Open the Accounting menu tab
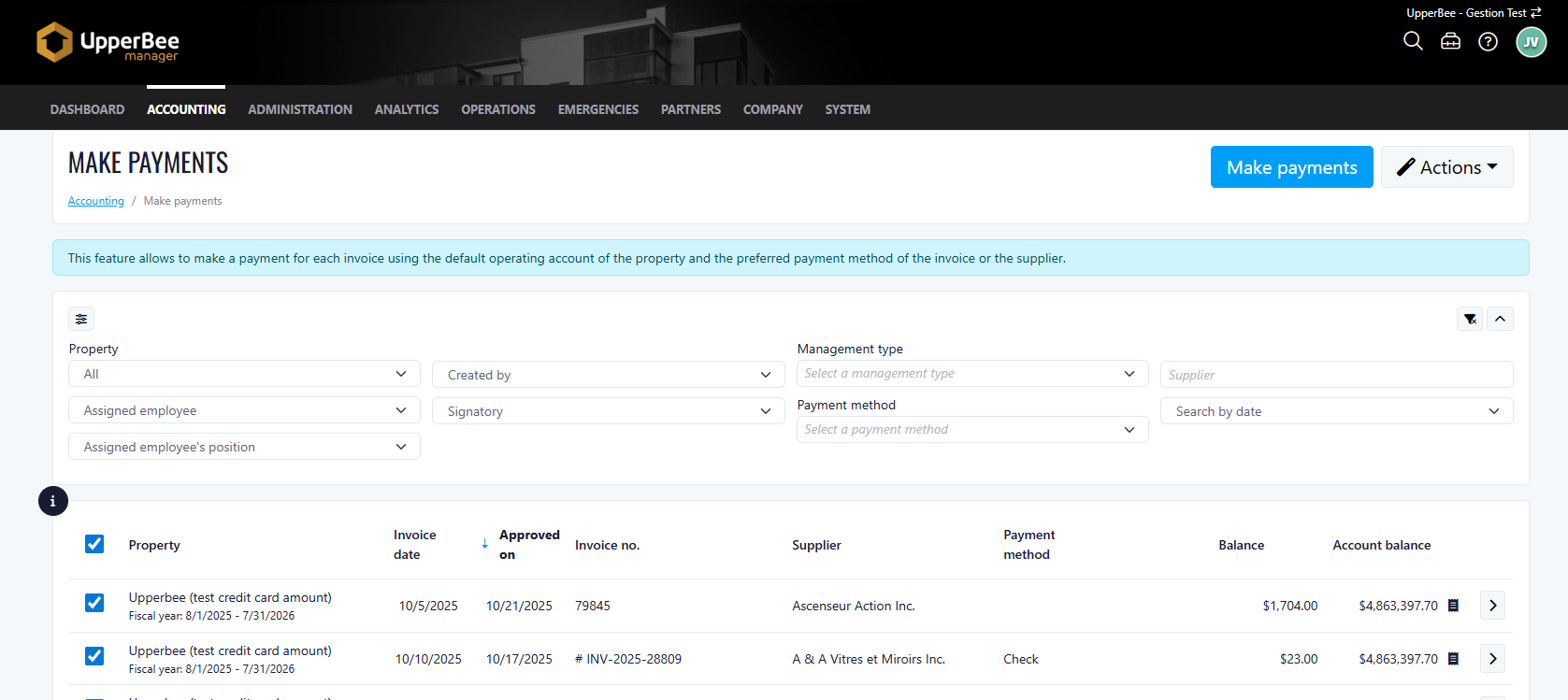Viewport: 1568px width, 700px height. click(186, 109)
